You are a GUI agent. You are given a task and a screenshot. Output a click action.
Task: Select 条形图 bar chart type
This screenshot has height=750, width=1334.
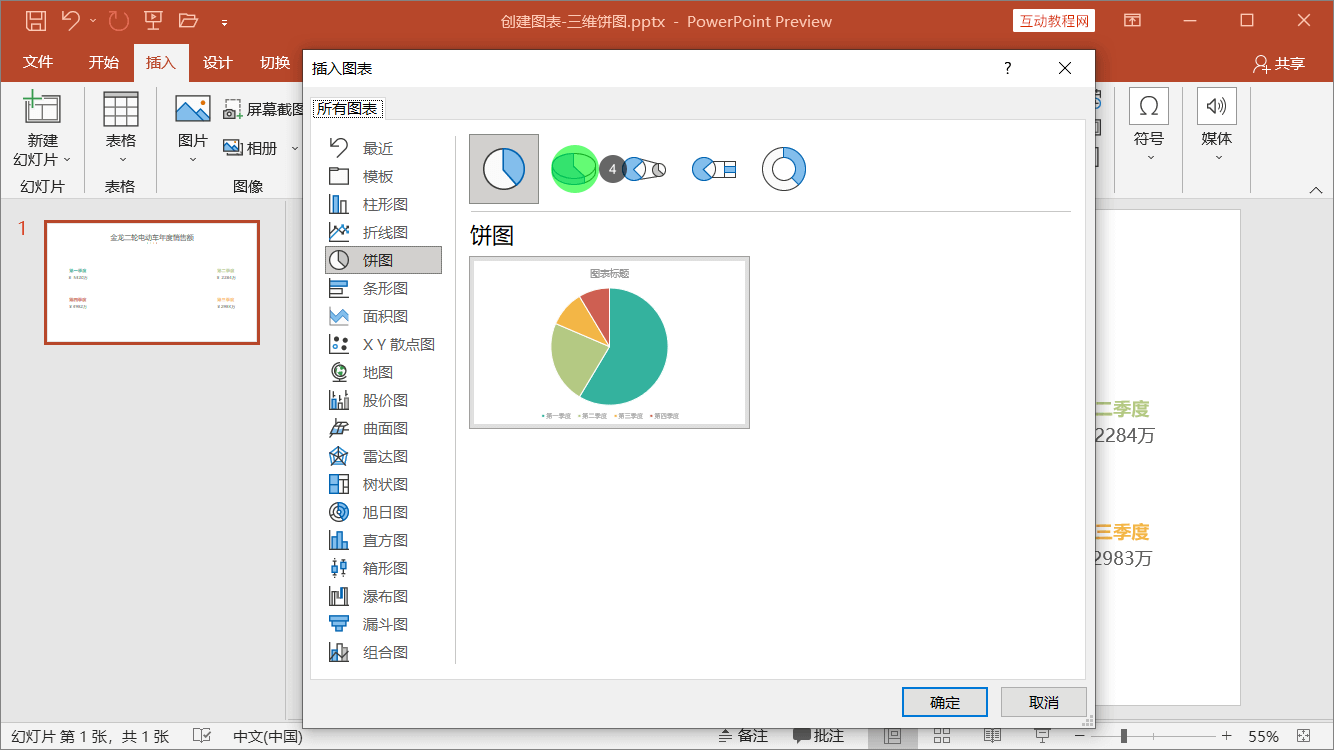pyautogui.click(x=383, y=288)
